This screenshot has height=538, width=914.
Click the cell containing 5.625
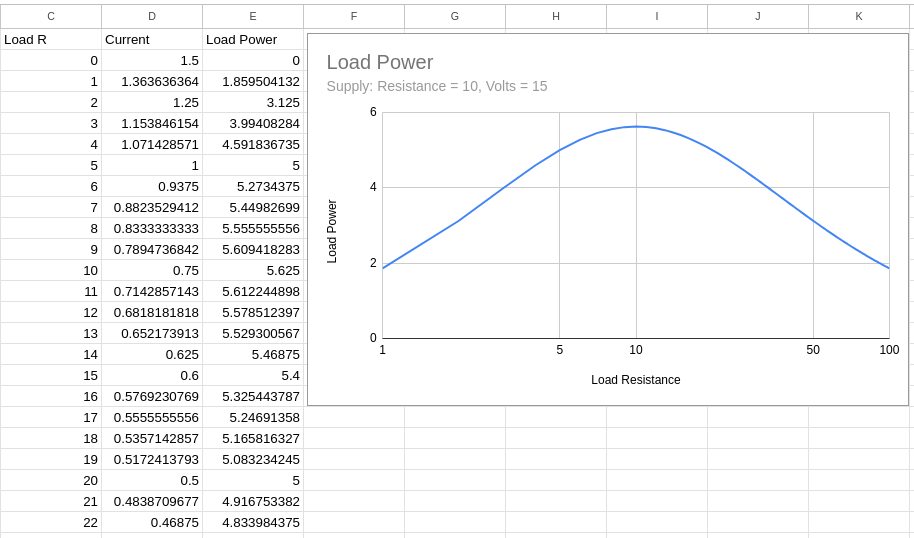pos(253,270)
